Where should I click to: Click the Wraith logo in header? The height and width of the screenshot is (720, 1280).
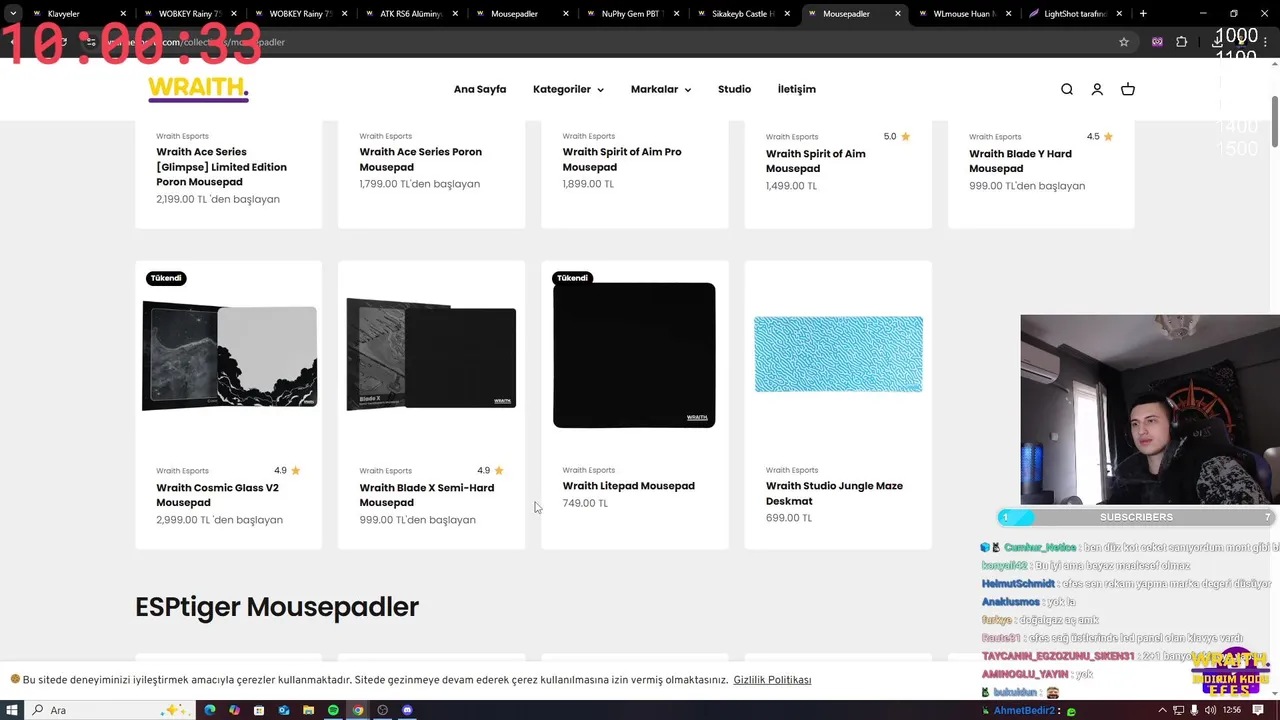point(198,89)
